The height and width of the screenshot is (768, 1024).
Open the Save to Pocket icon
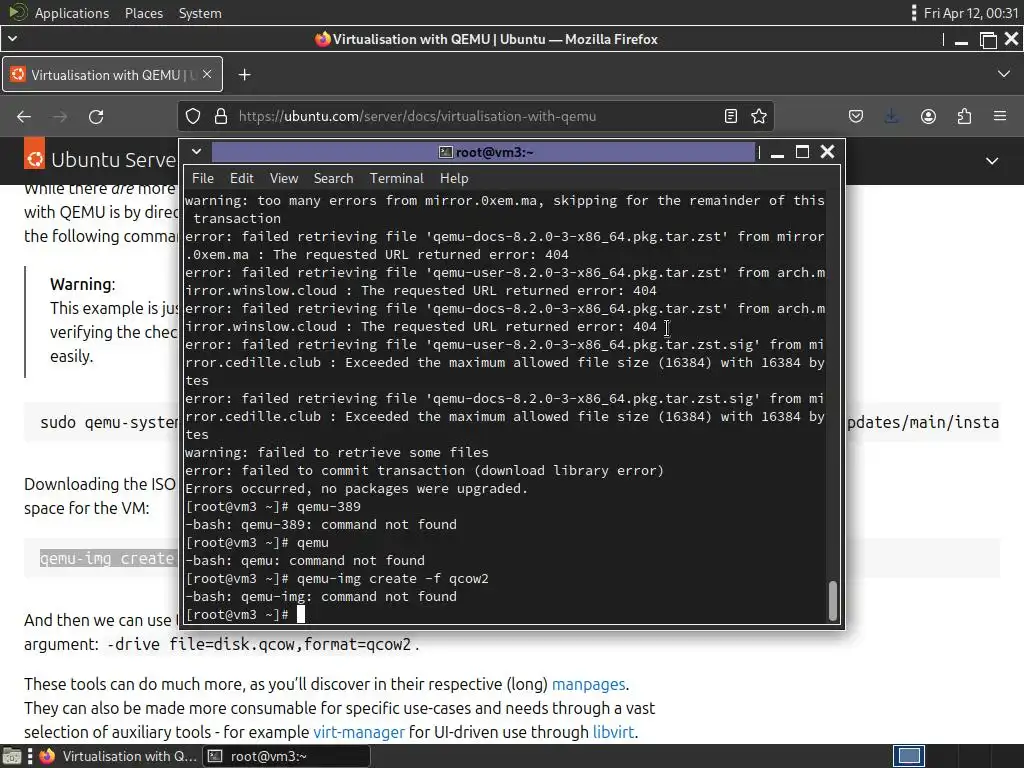[856, 116]
